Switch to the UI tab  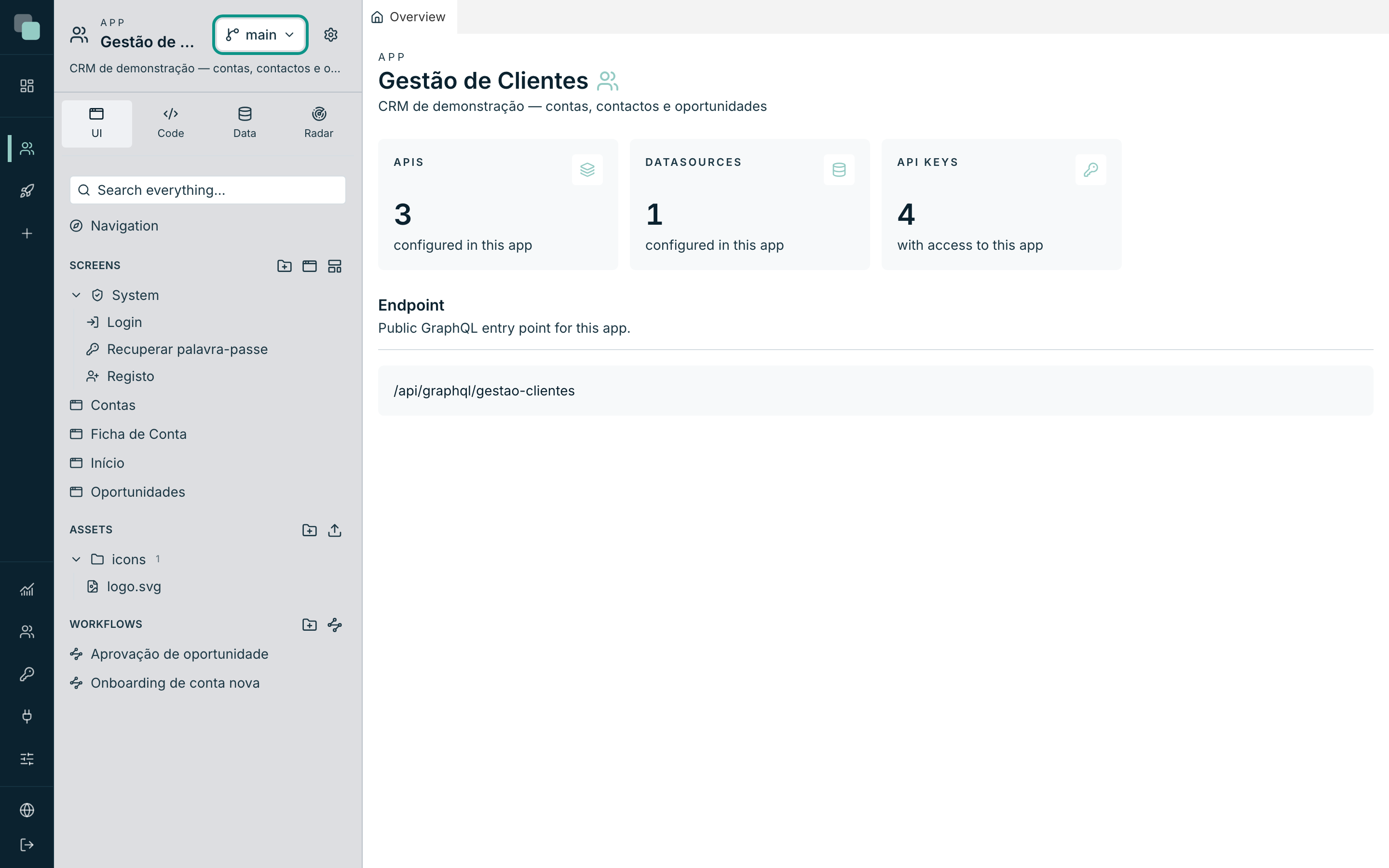click(96, 123)
